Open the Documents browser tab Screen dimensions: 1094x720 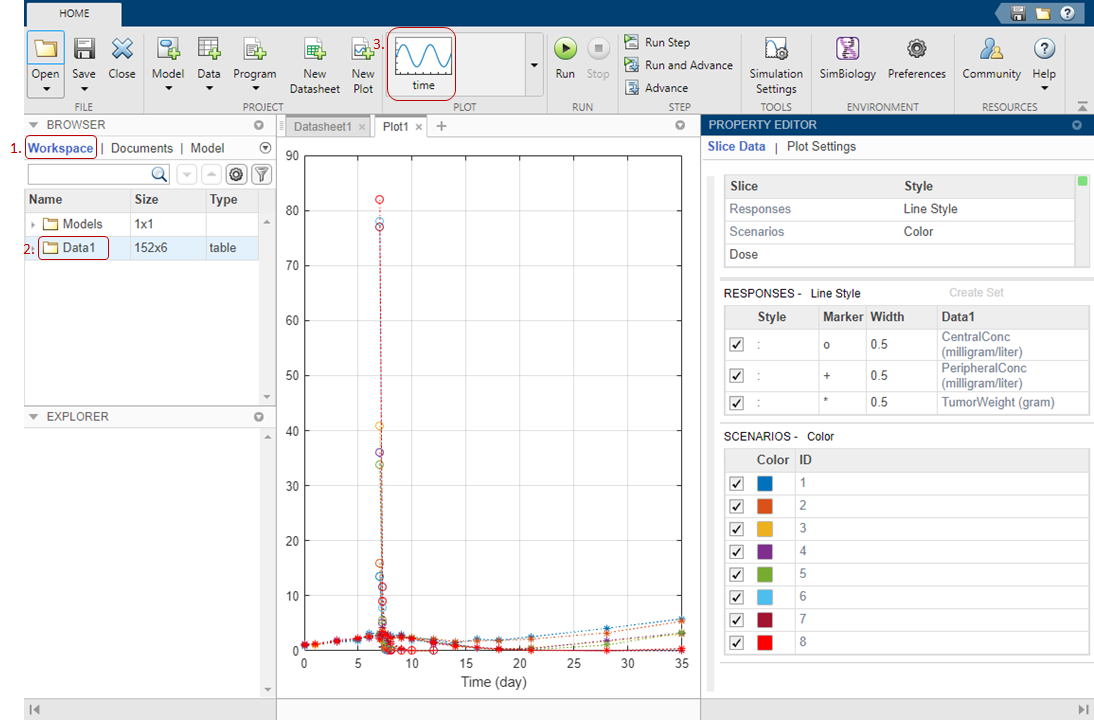pos(142,148)
